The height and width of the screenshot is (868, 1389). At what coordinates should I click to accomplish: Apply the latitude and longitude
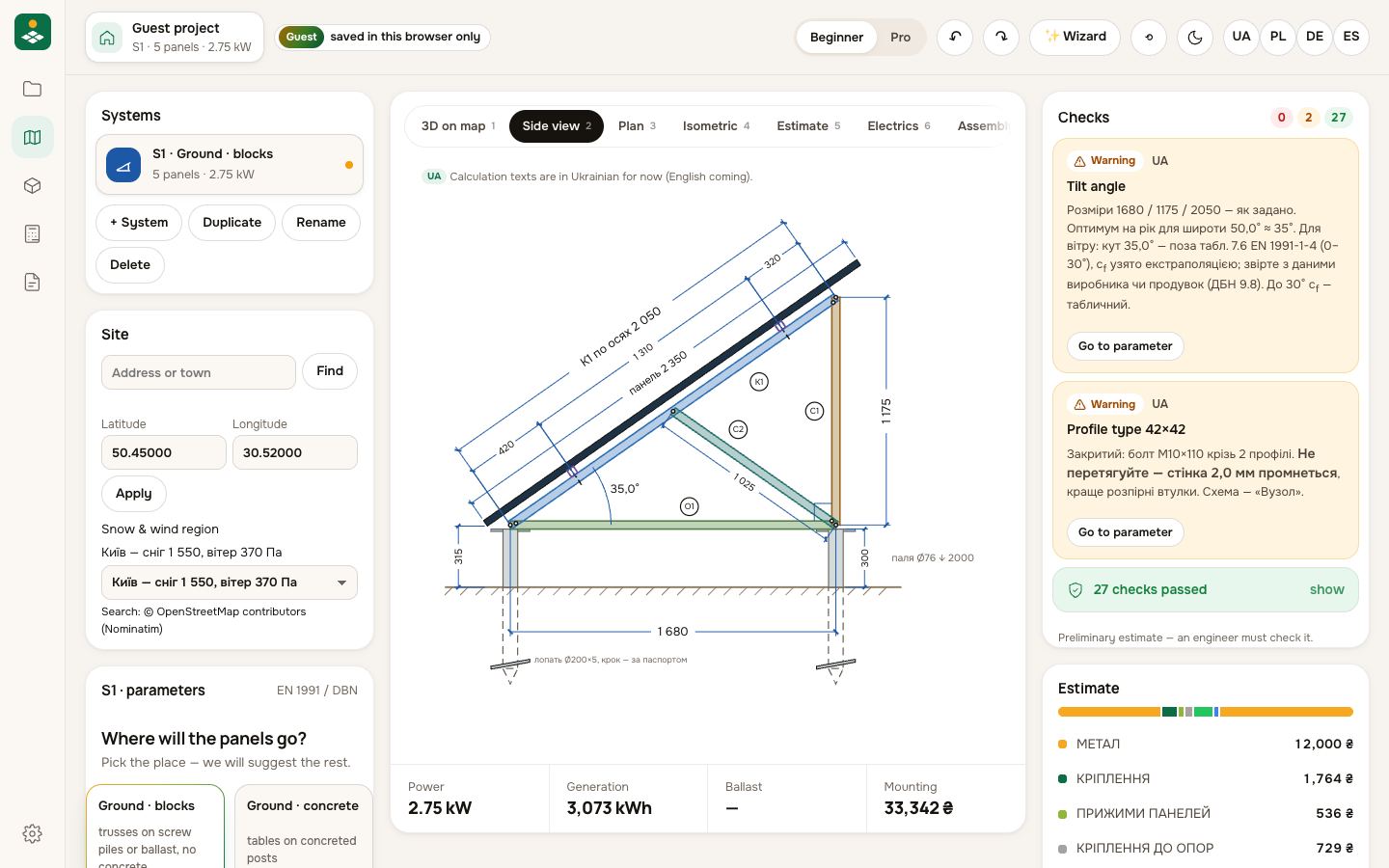[x=134, y=494]
